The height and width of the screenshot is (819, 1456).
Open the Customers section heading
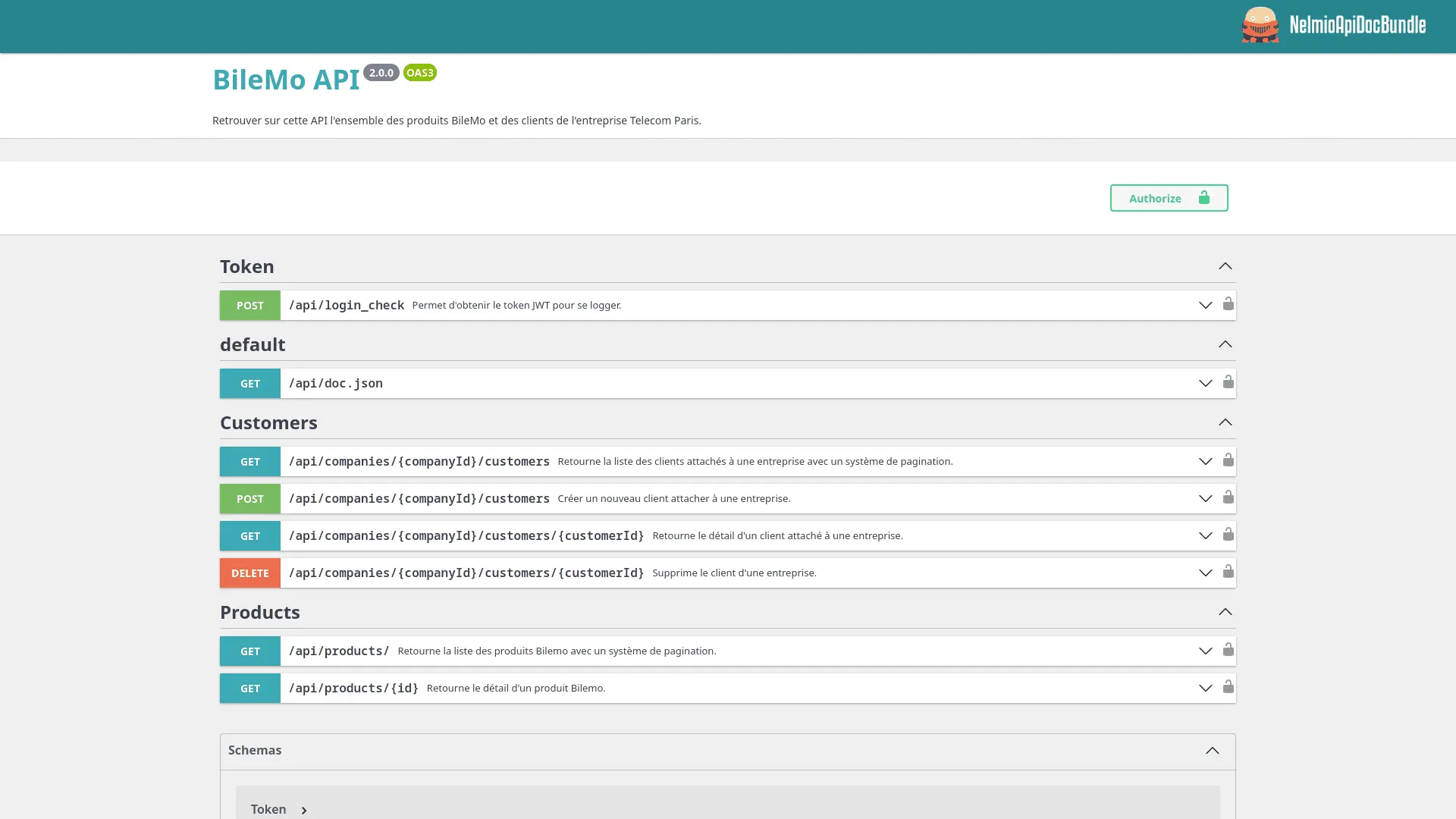click(268, 422)
